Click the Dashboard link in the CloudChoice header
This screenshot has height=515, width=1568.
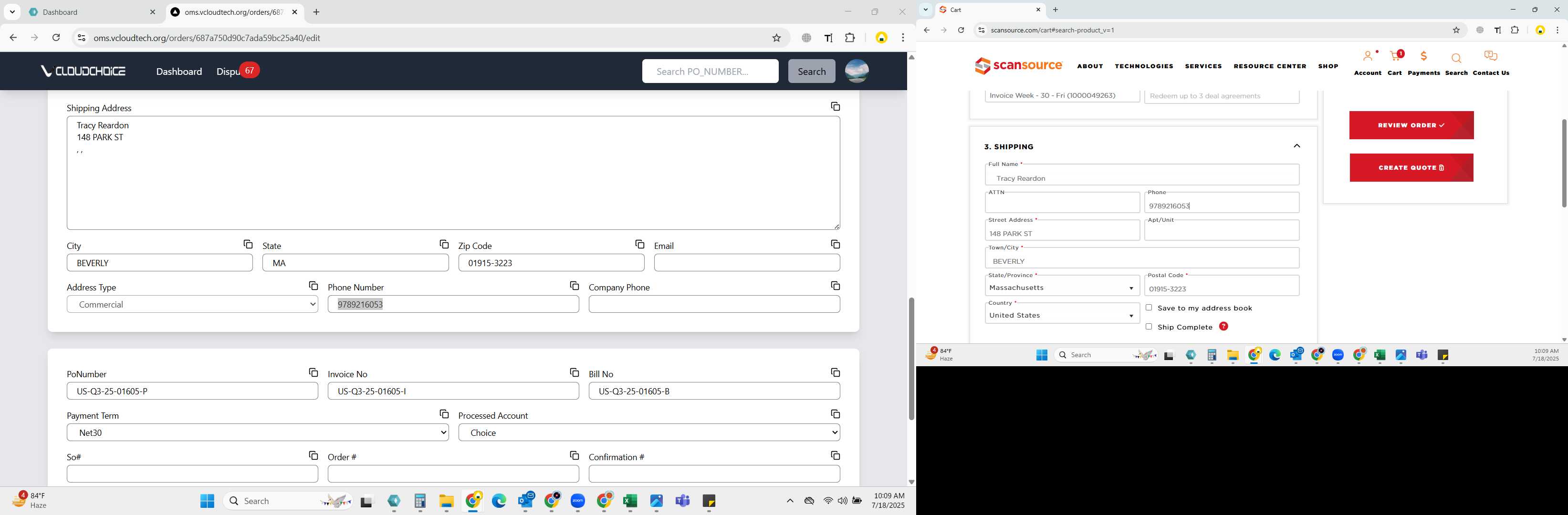pos(179,71)
